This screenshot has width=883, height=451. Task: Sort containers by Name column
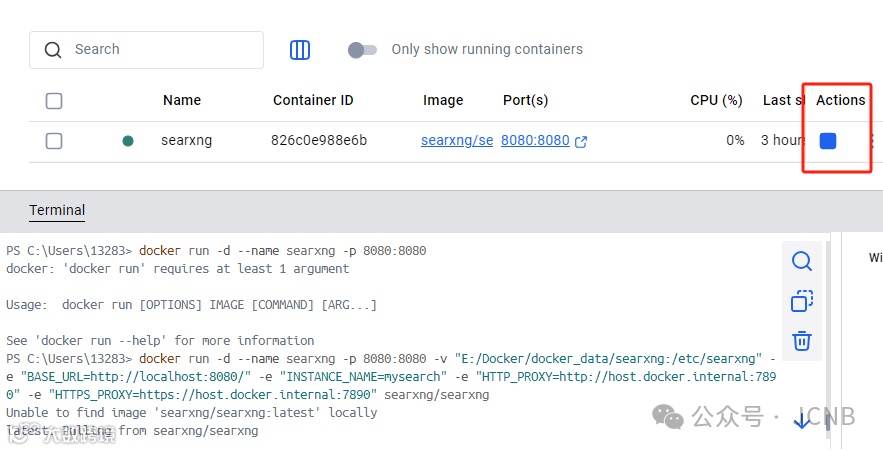point(182,100)
